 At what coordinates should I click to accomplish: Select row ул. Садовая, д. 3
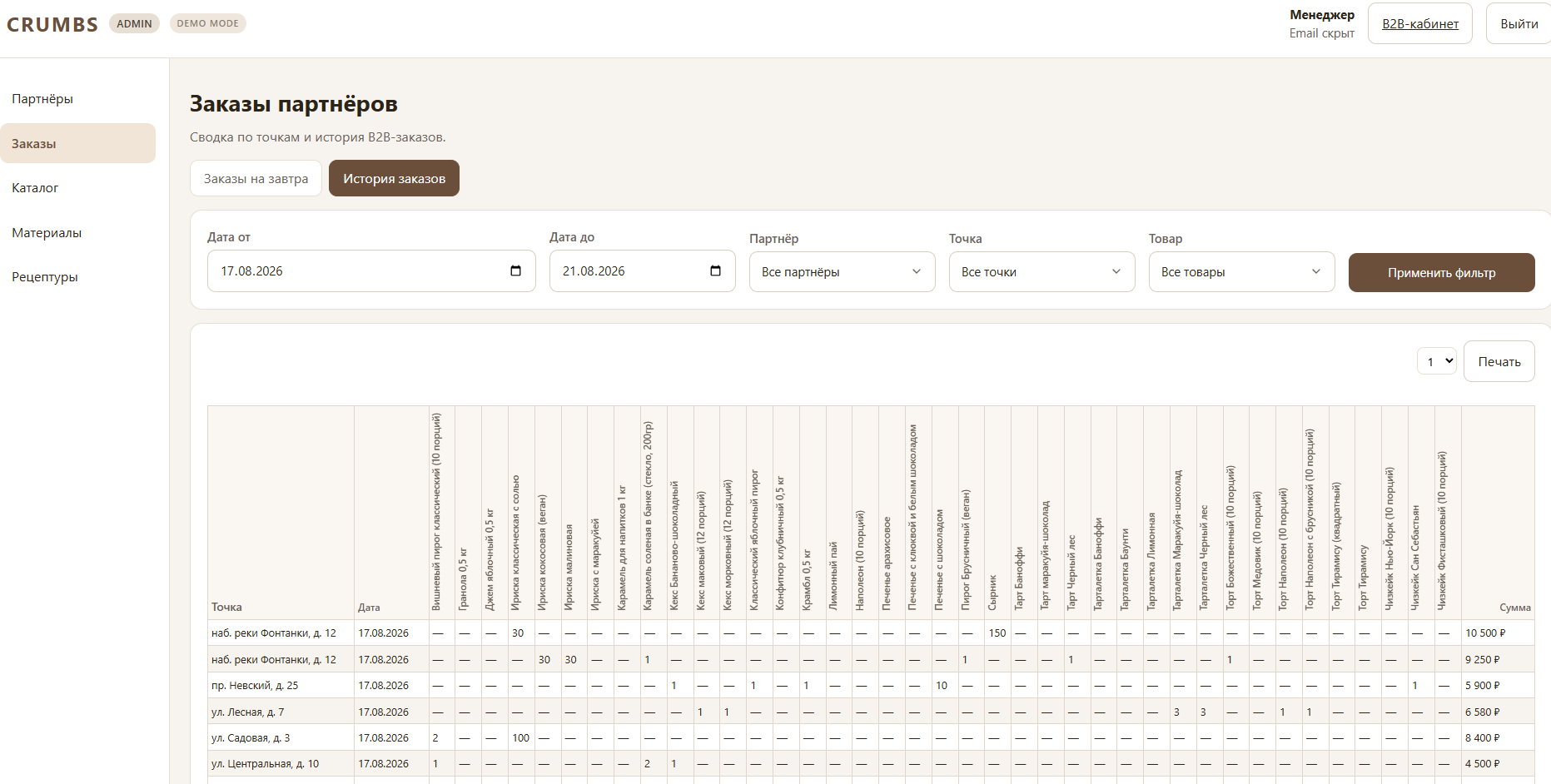871,737
